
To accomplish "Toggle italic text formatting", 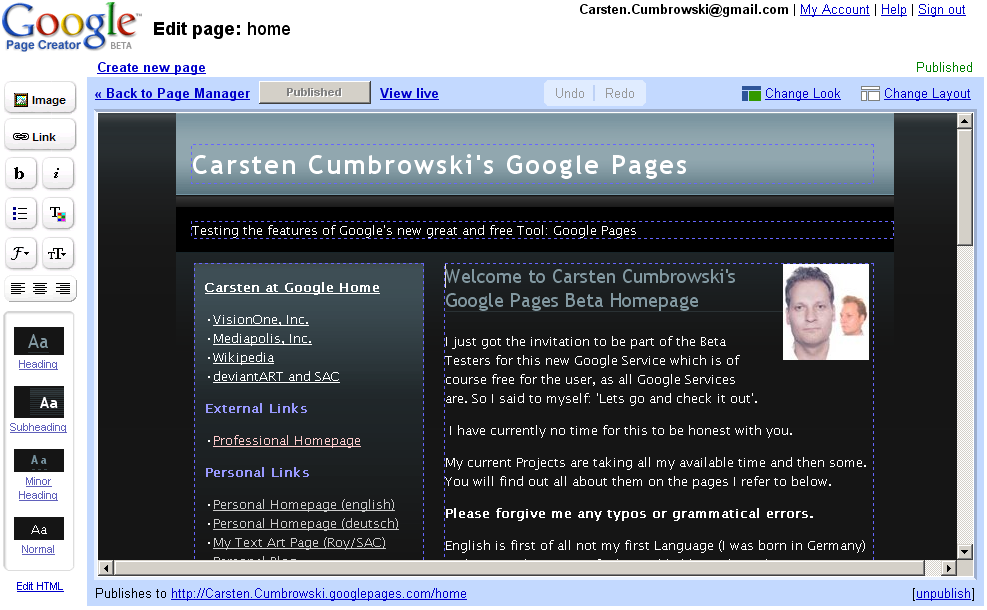I will 57,174.
